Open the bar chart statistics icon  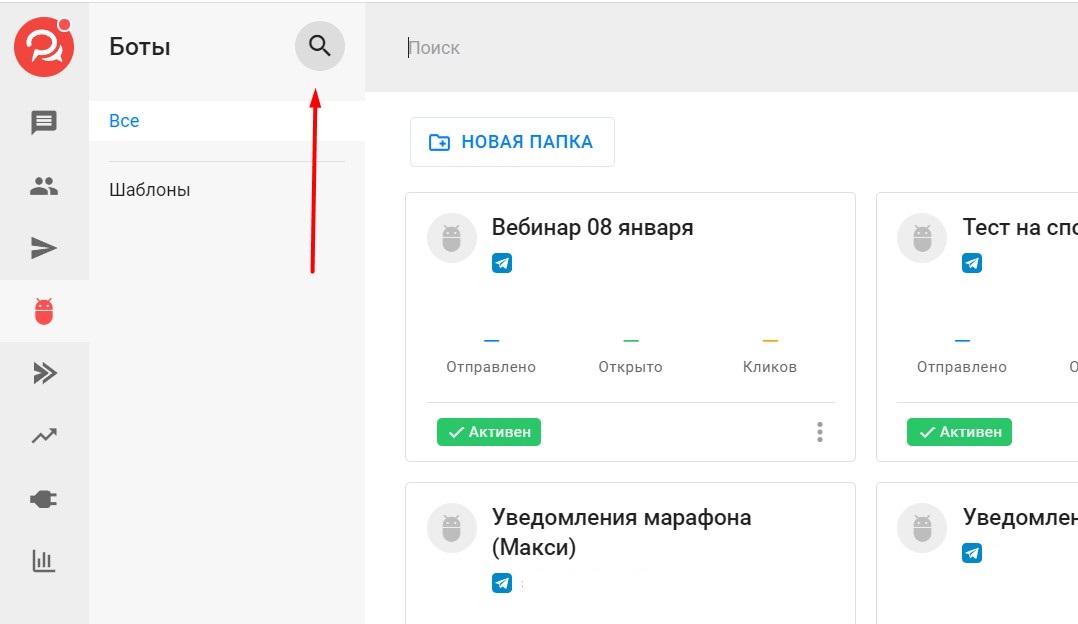44,561
